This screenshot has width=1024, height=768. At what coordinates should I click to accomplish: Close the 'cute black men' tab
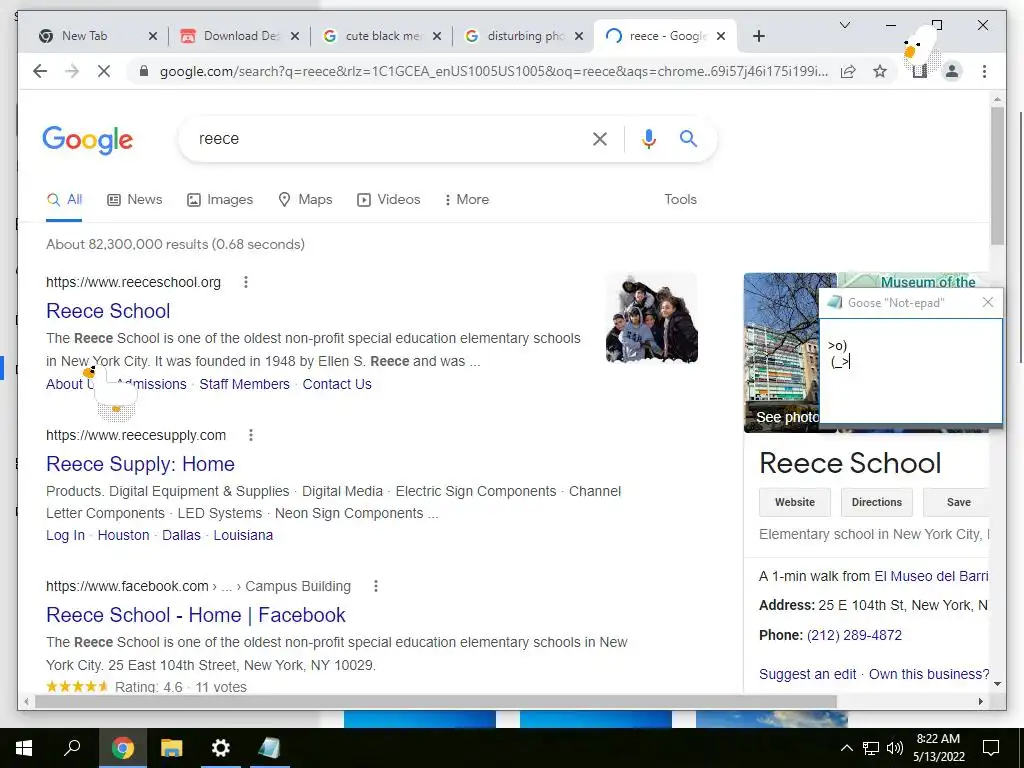pos(437,36)
